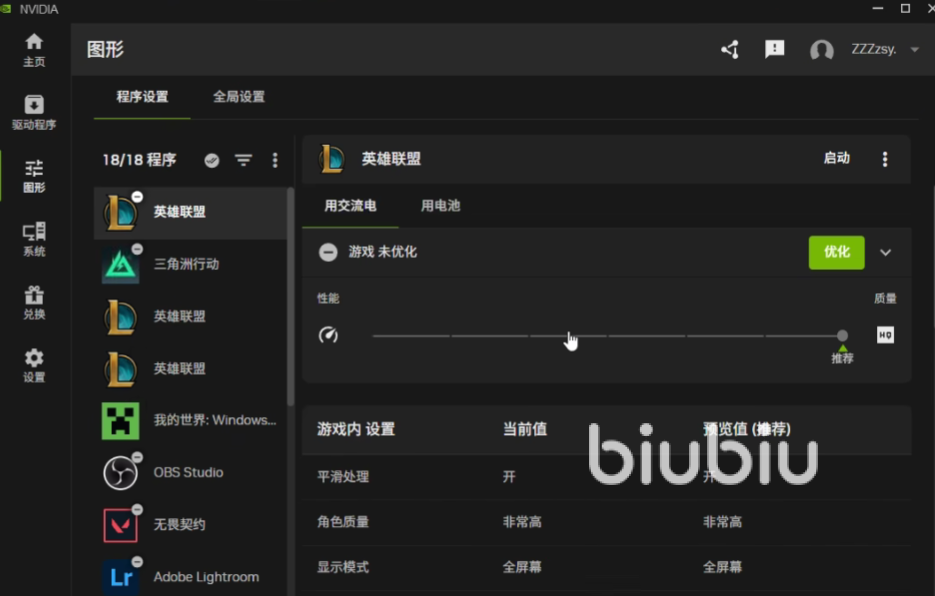The image size is (935, 596).
Task: Open the ZZZzsy. account dropdown arrow
Action: tap(914, 50)
